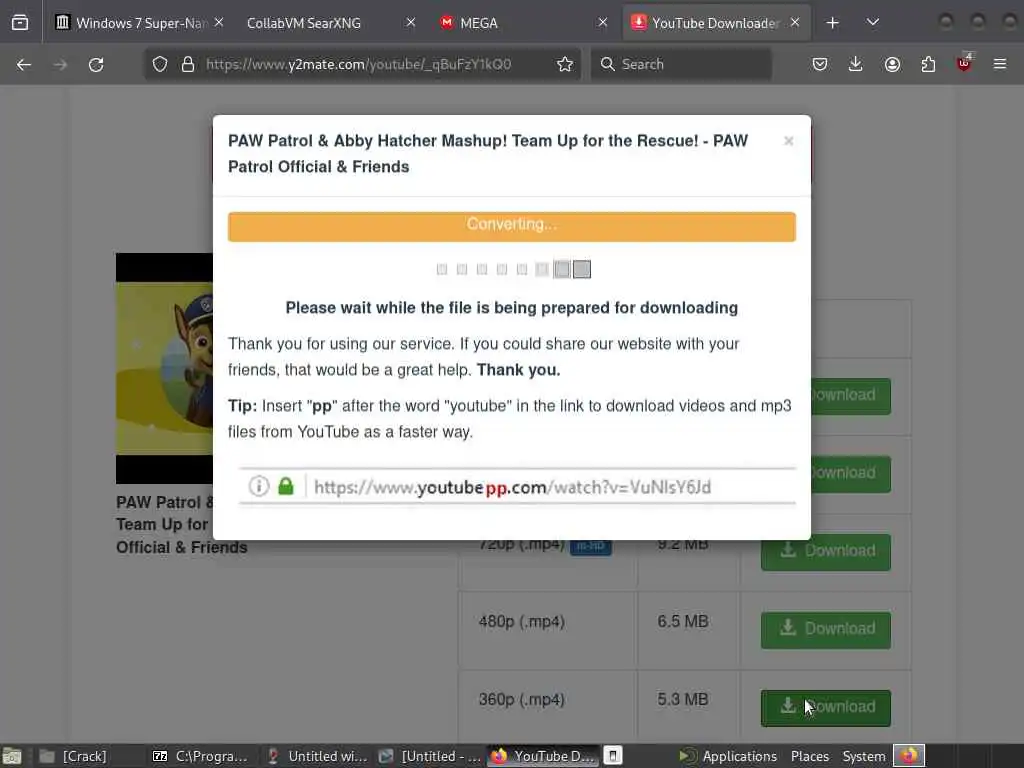Open the Firefox View tab-list icon
The image size is (1024, 768).
point(20,23)
